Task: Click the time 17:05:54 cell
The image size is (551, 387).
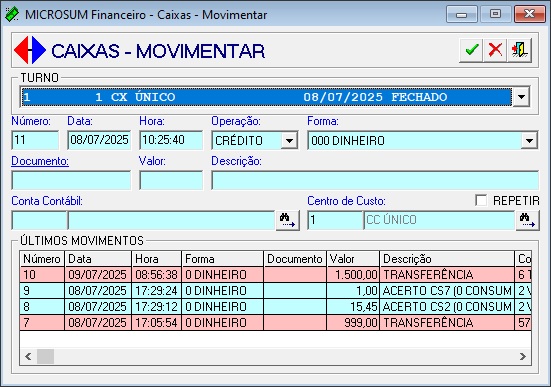Action: [x=157, y=322]
